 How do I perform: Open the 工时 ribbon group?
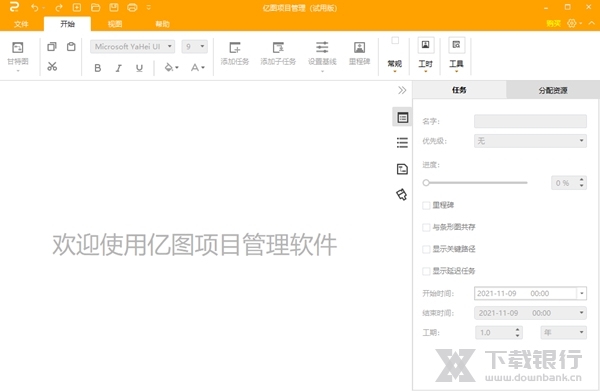tap(425, 54)
